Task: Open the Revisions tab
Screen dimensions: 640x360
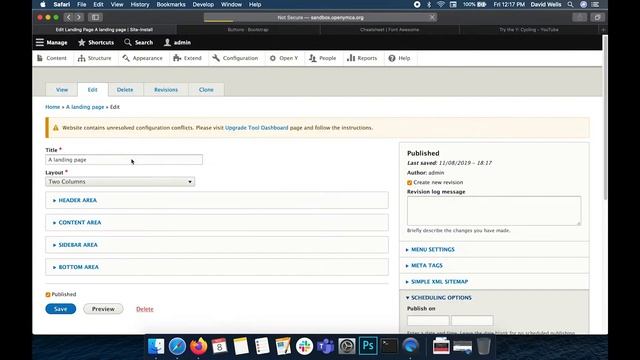Action: pyautogui.click(x=166, y=89)
